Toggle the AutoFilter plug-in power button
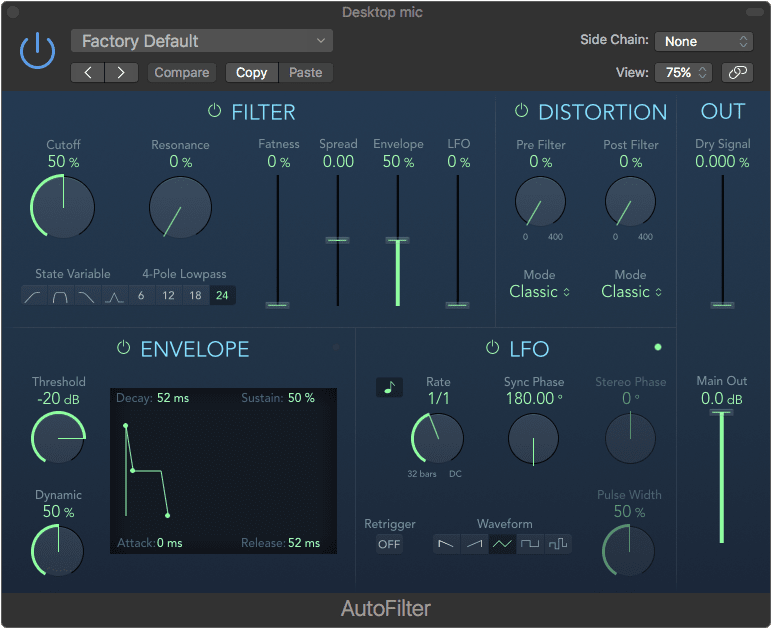 click(x=37, y=51)
